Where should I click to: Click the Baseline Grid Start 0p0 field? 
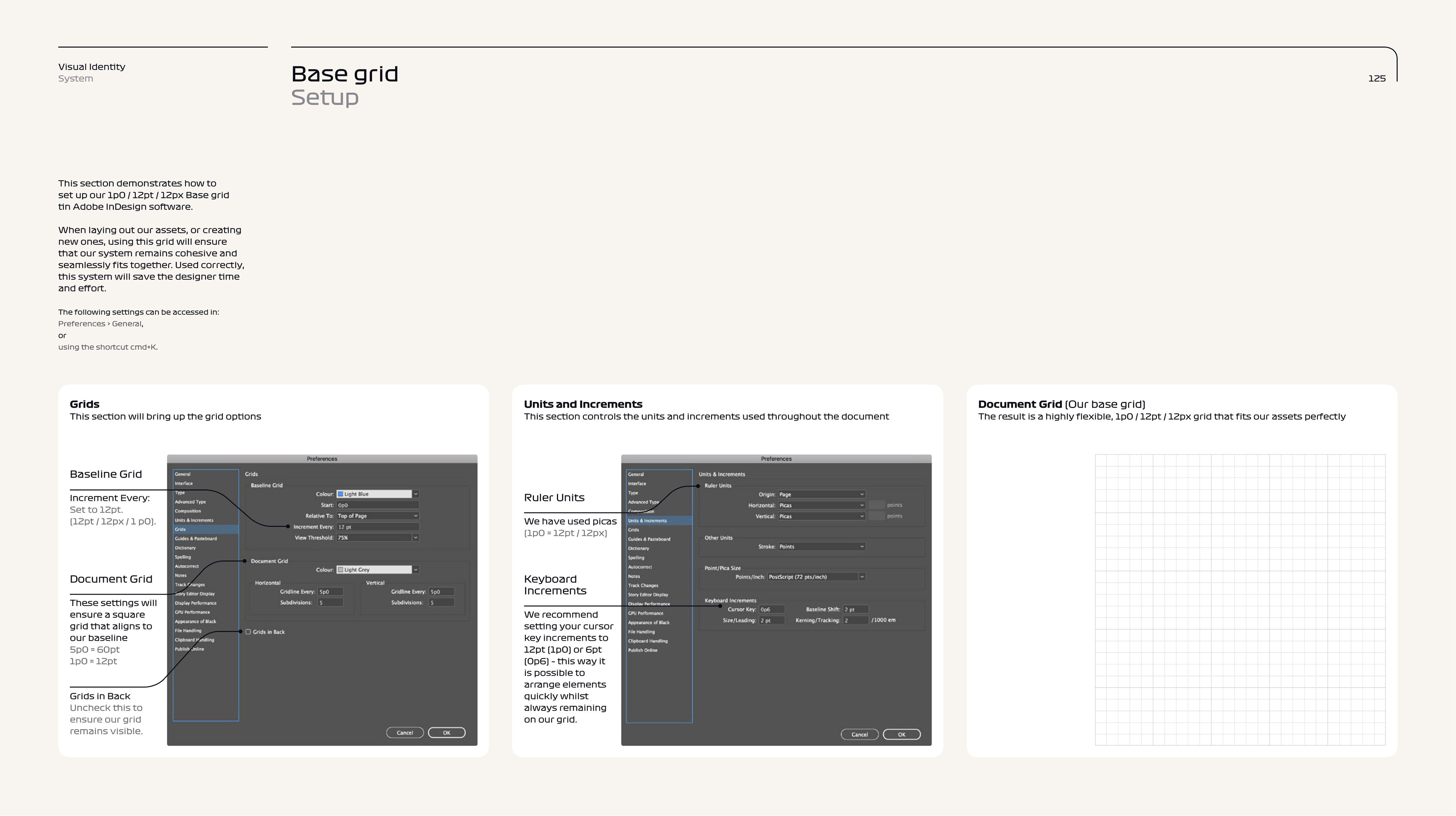click(x=377, y=505)
